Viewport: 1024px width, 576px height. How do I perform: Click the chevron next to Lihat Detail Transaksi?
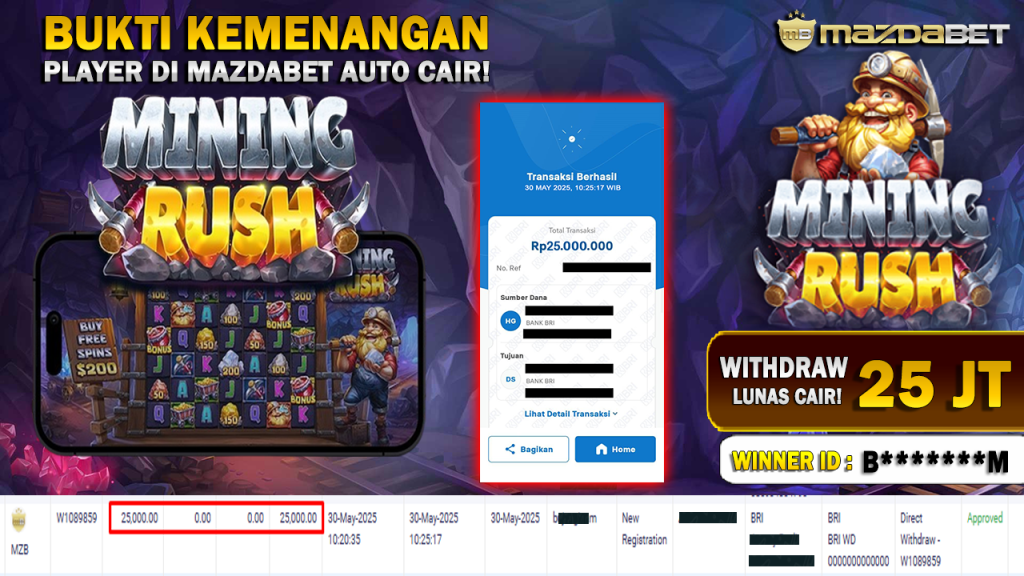pos(615,414)
